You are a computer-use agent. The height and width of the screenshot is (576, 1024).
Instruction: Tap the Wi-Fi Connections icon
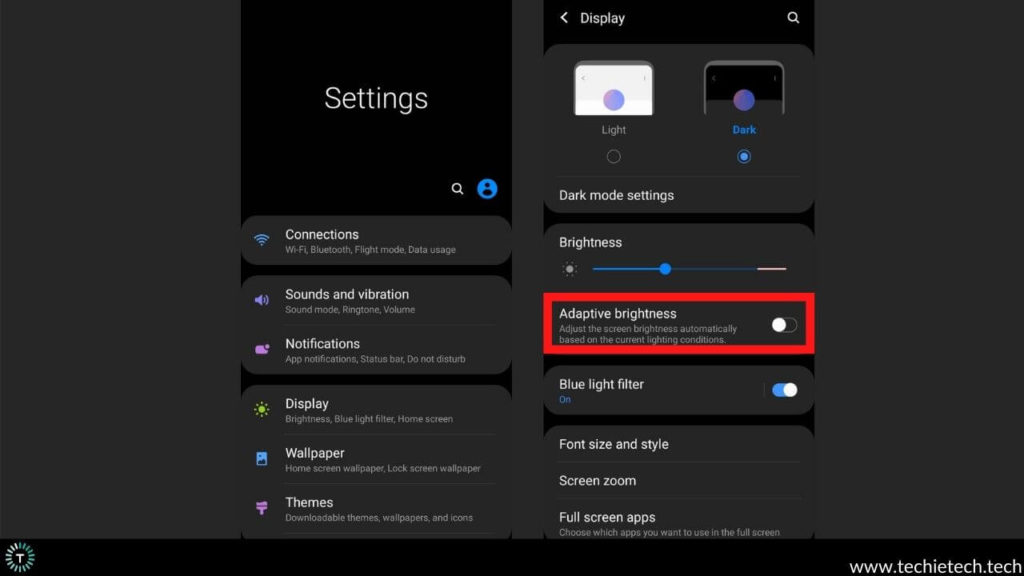(262, 240)
